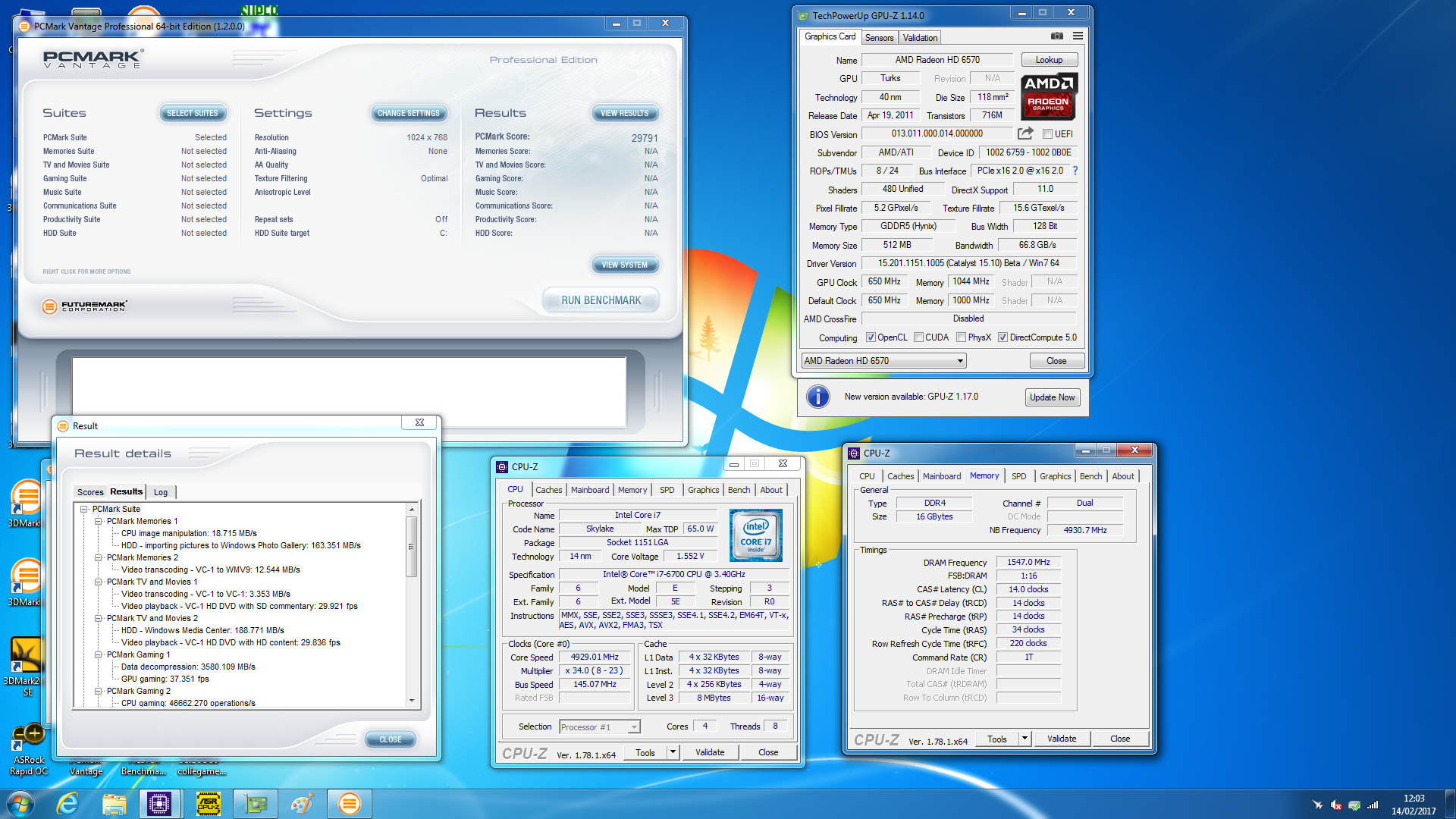This screenshot has width=1456, height=819.
Task: Switch to the Log tab in Result details
Action: point(161,492)
